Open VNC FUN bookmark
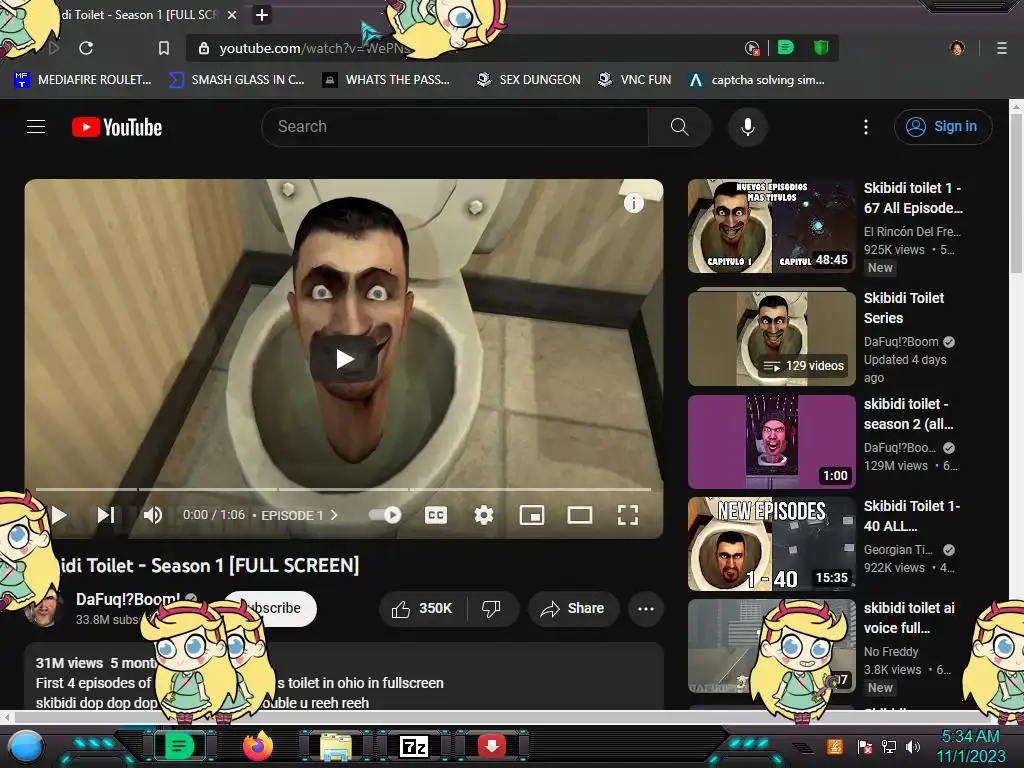Screen dimensions: 1024x768 pos(635,80)
